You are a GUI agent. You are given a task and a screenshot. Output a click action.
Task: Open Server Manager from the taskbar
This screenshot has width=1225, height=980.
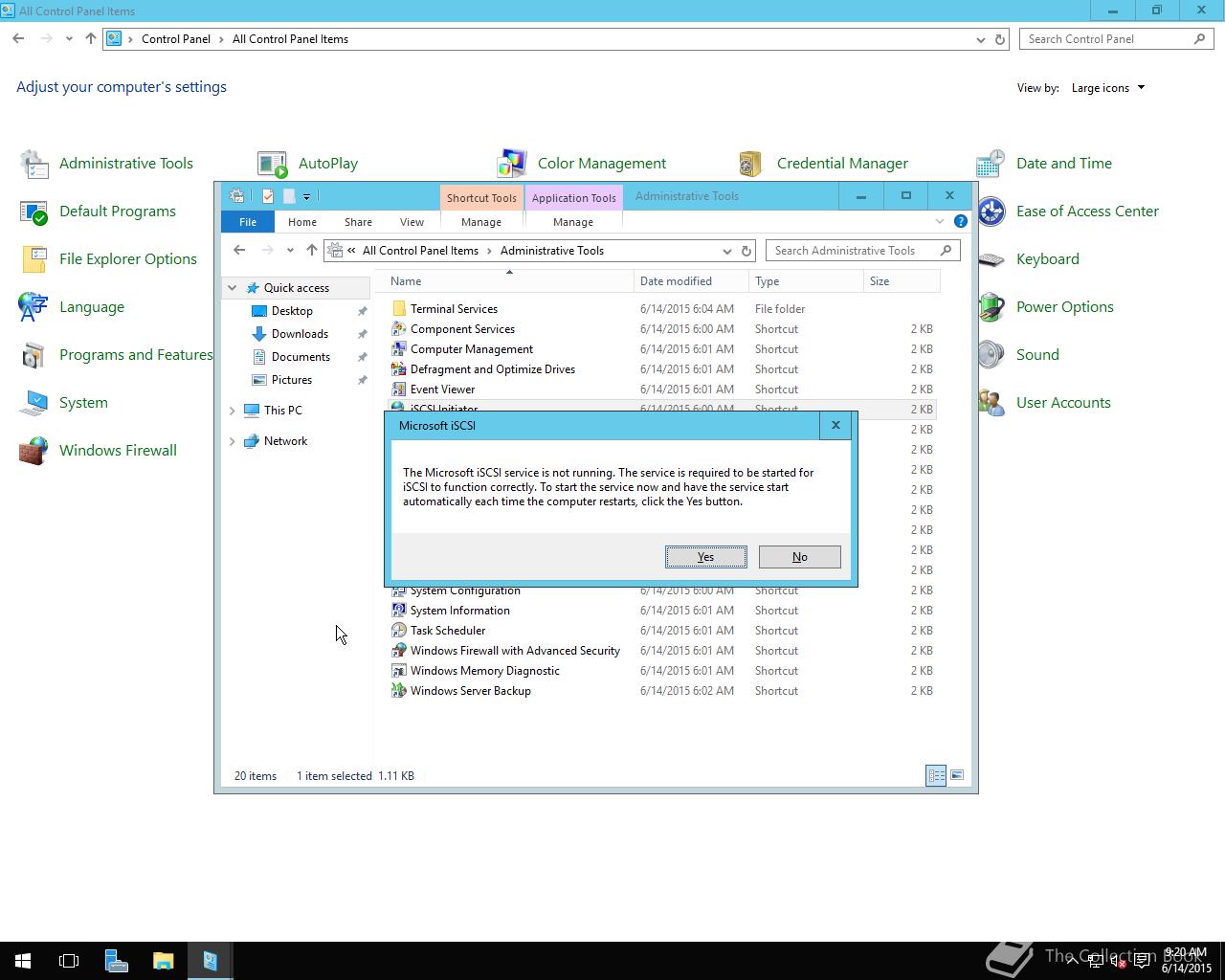[x=116, y=961]
